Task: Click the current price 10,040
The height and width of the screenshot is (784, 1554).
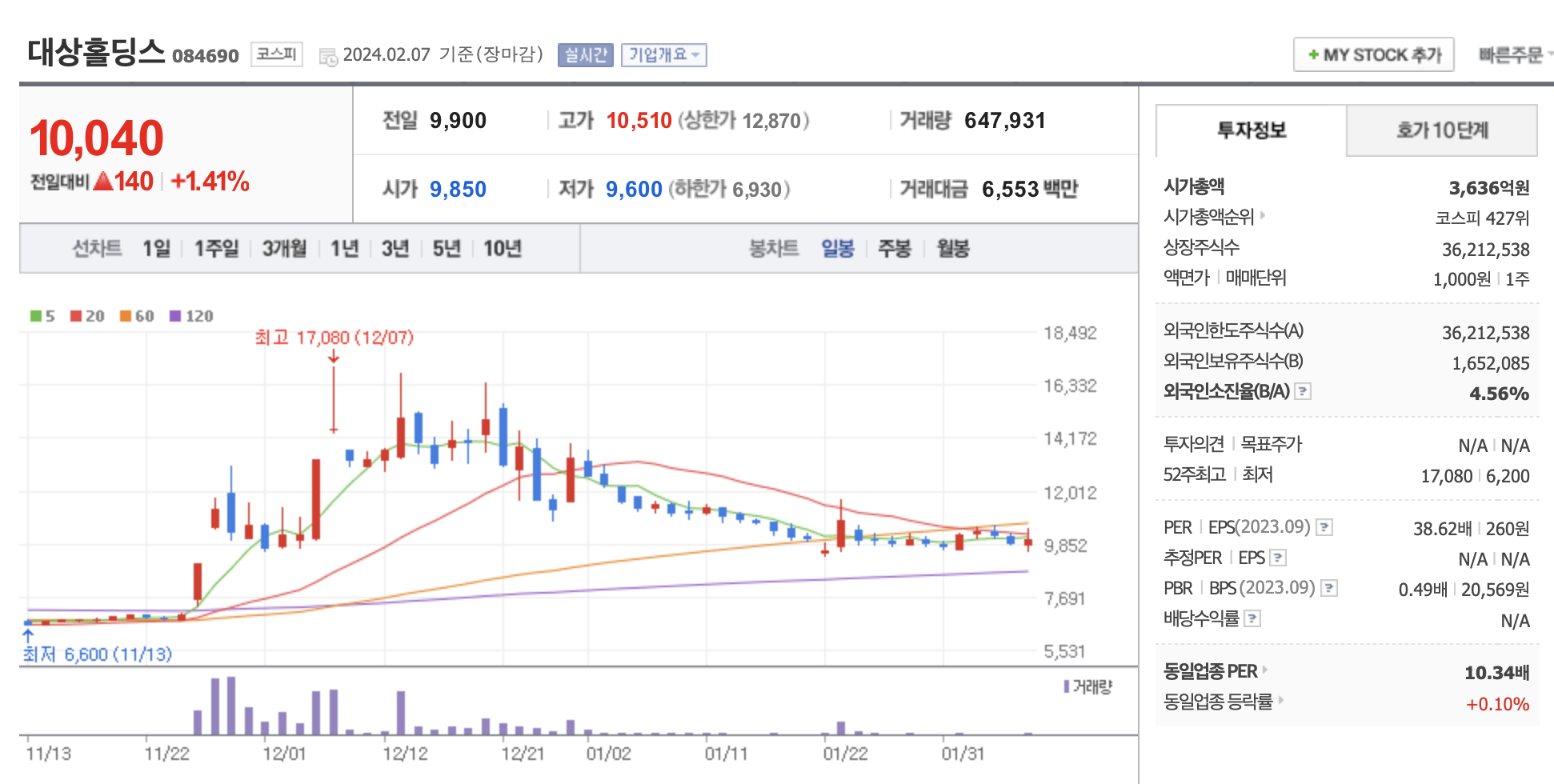Action: pyautogui.click(x=97, y=138)
